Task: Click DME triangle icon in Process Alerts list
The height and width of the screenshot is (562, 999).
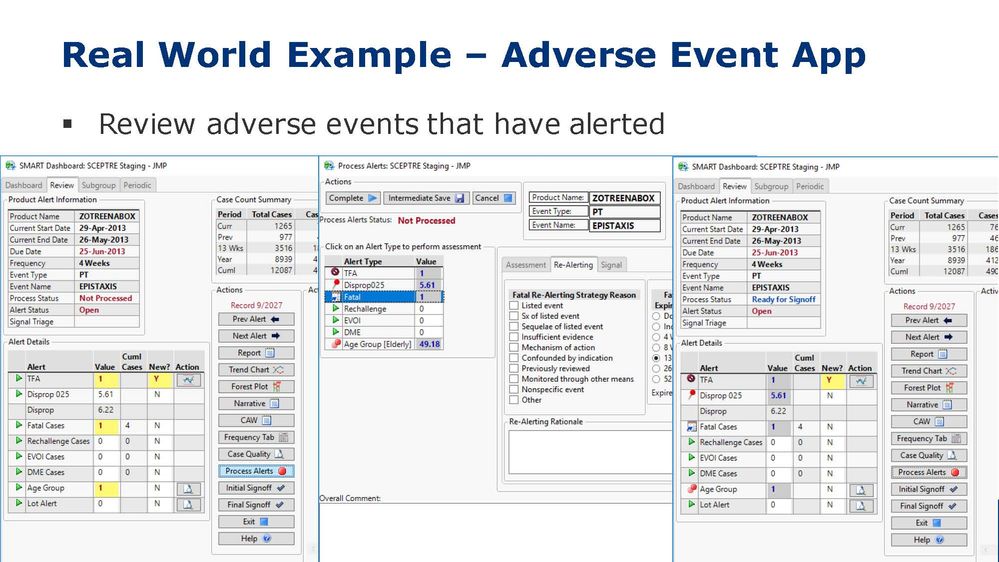Action: pos(335,332)
